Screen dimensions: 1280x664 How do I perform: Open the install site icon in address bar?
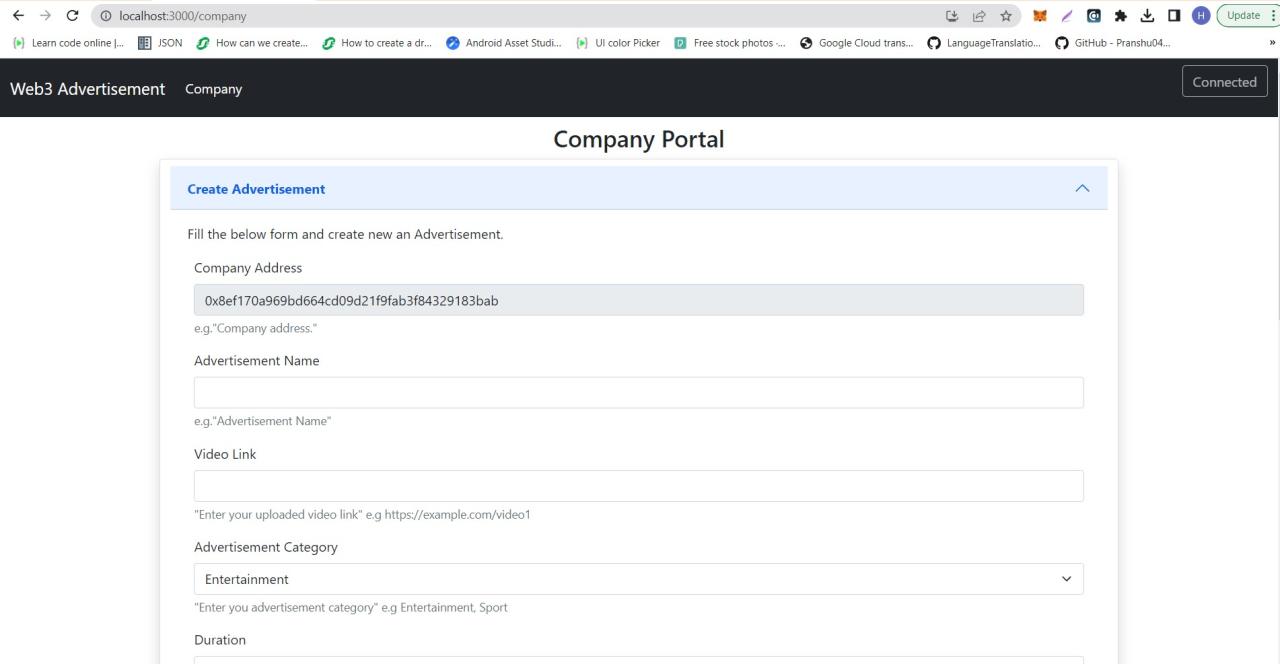[x=951, y=15]
